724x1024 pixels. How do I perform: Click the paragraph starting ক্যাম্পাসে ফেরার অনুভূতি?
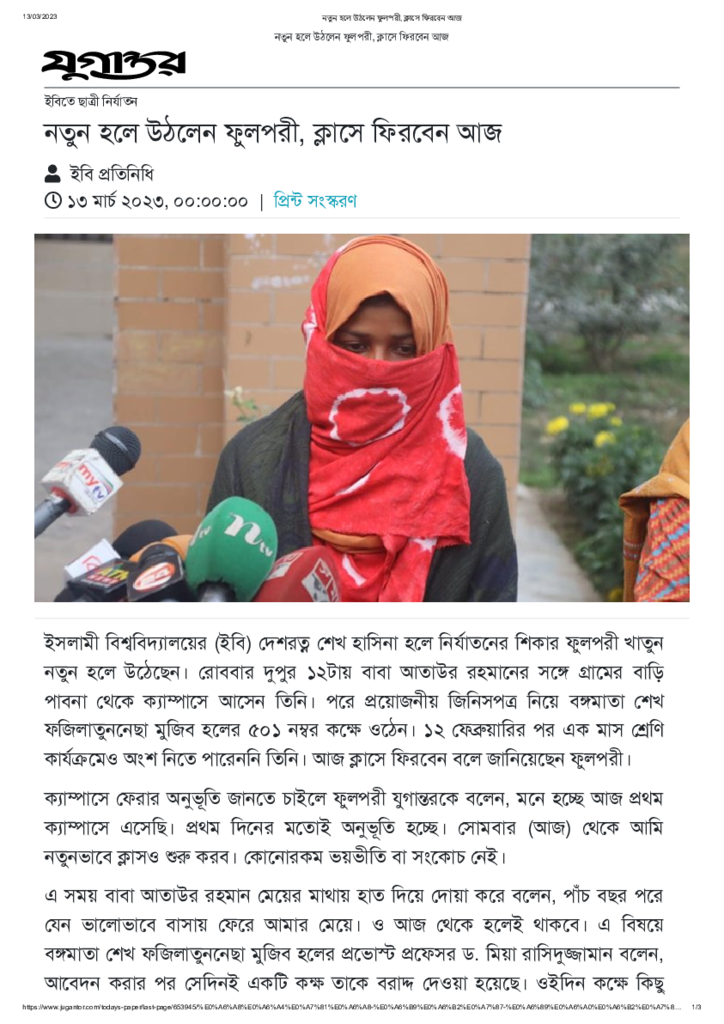(x=353, y=827)
